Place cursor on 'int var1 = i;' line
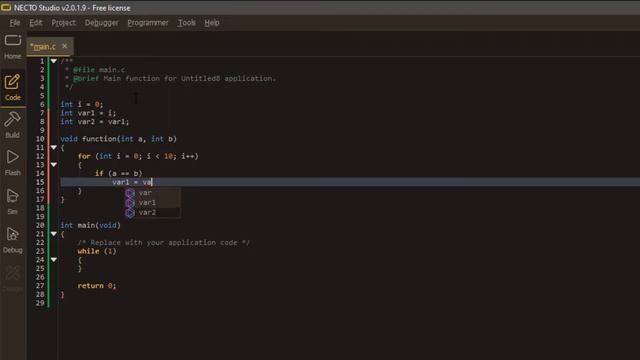This screenshot has height=360, width=640. [88, 113]
